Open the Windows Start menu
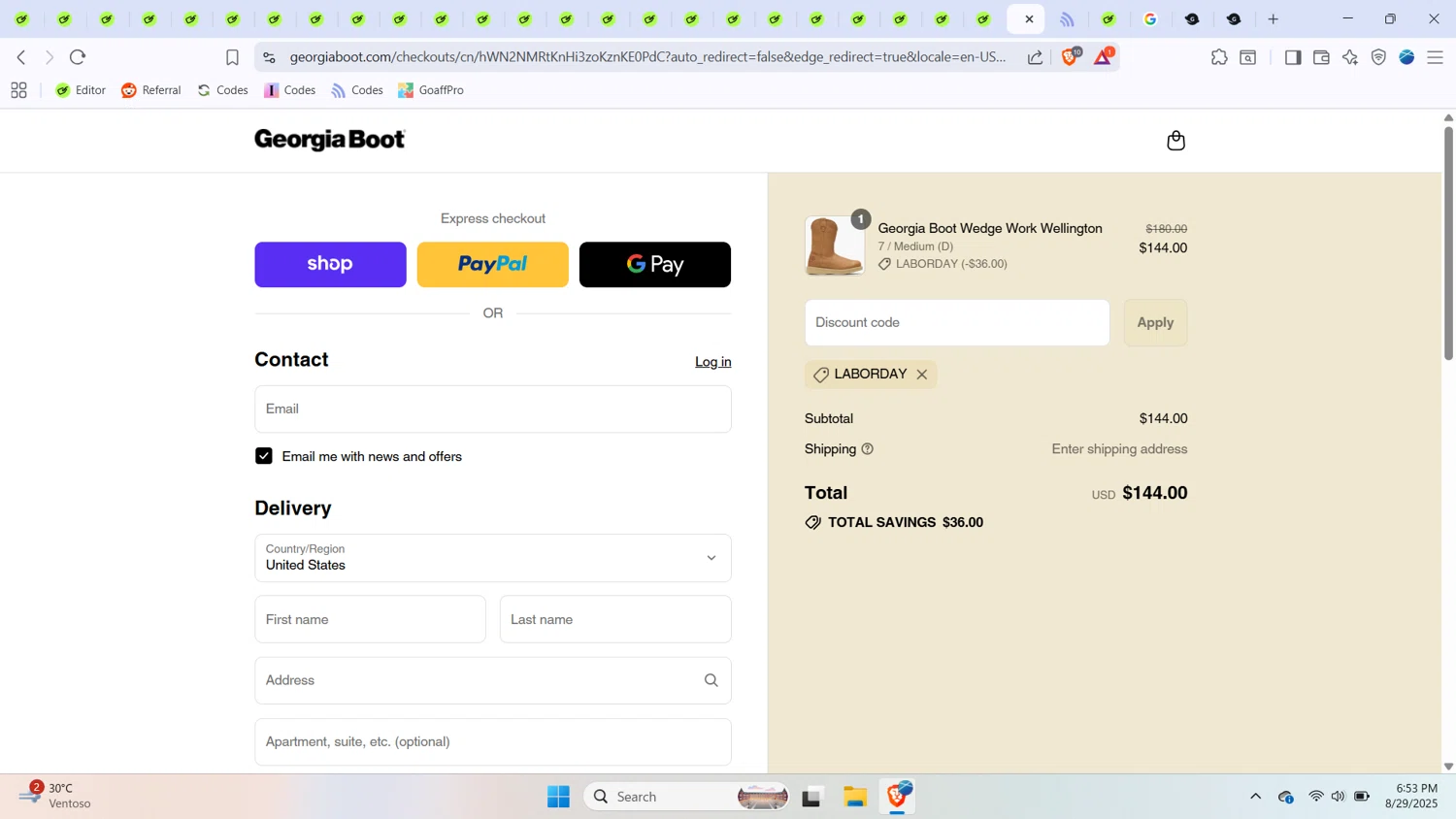This screenshot has width=1456, height=819. click(x=558, y=797)
